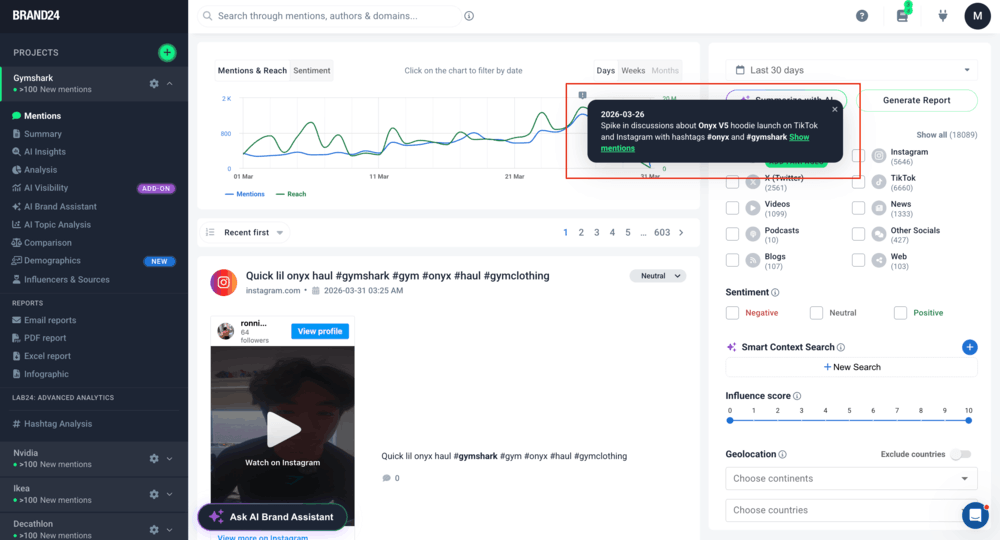Select Weeks chart granularity
This screenshot has height=540, width=1000.
click(x=633, y=71)
